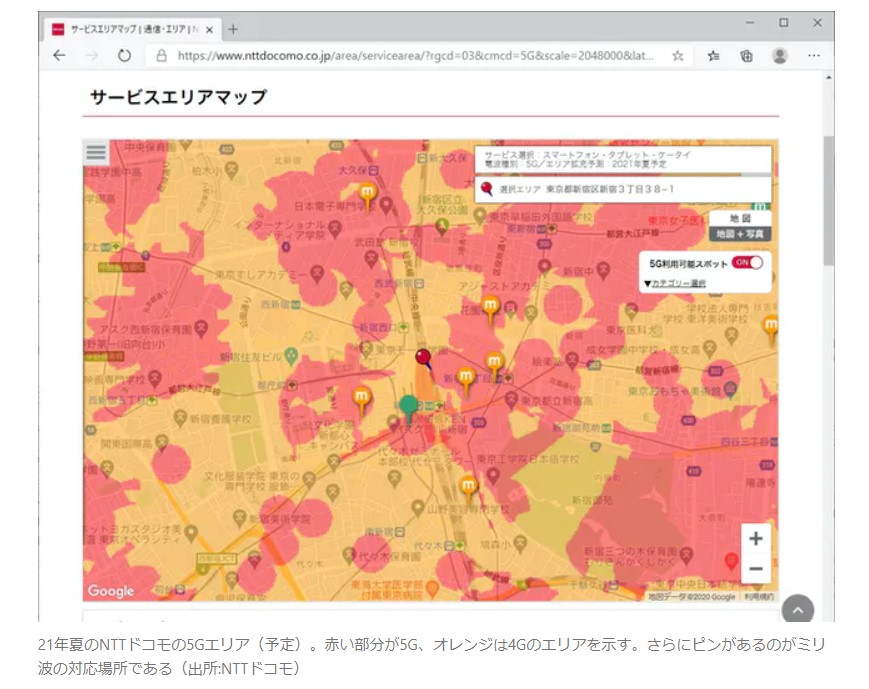
Task: Zoom out the map with minus button
Action: point(755,568)
